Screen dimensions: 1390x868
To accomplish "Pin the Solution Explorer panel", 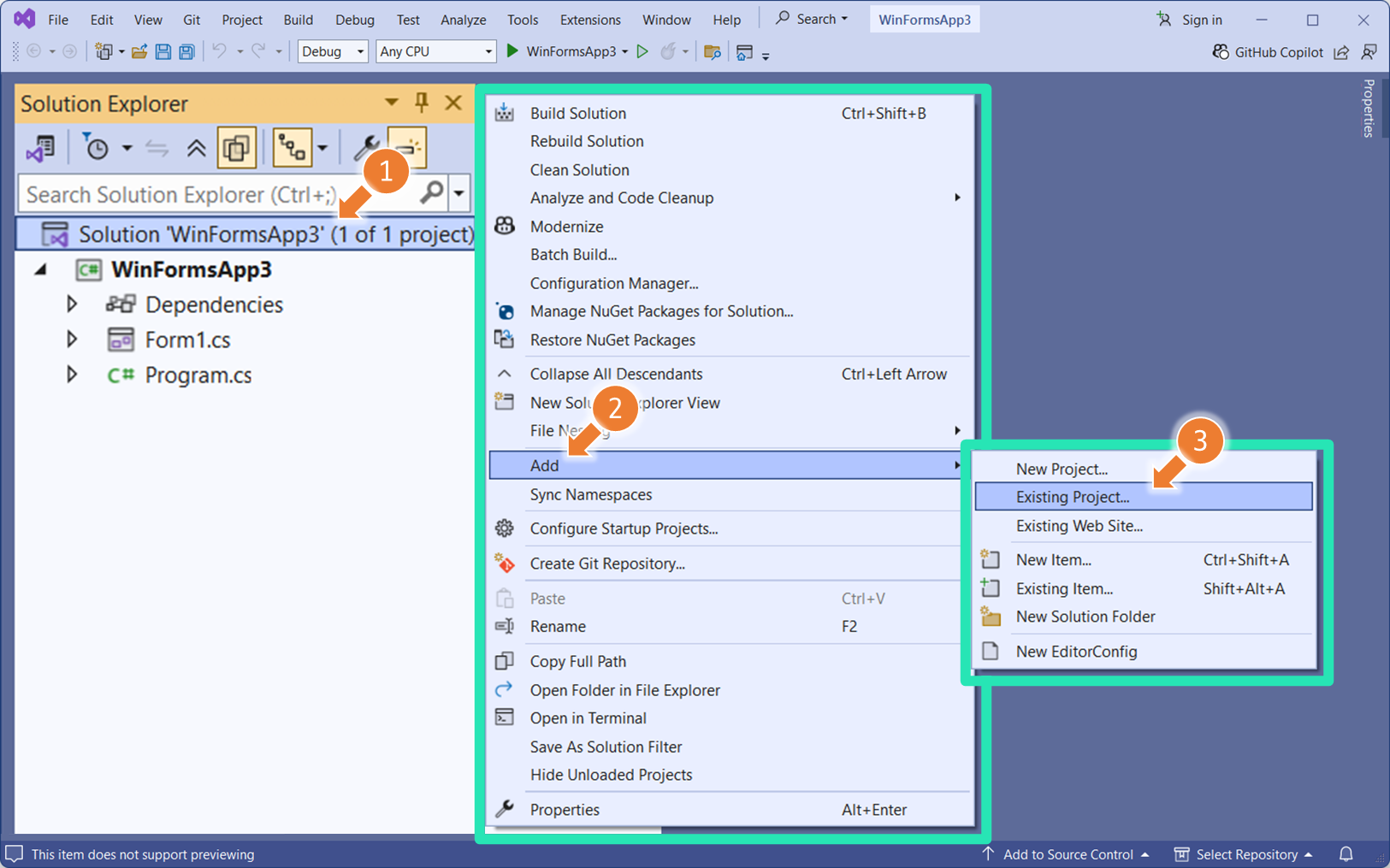I will tap(422, 103).
